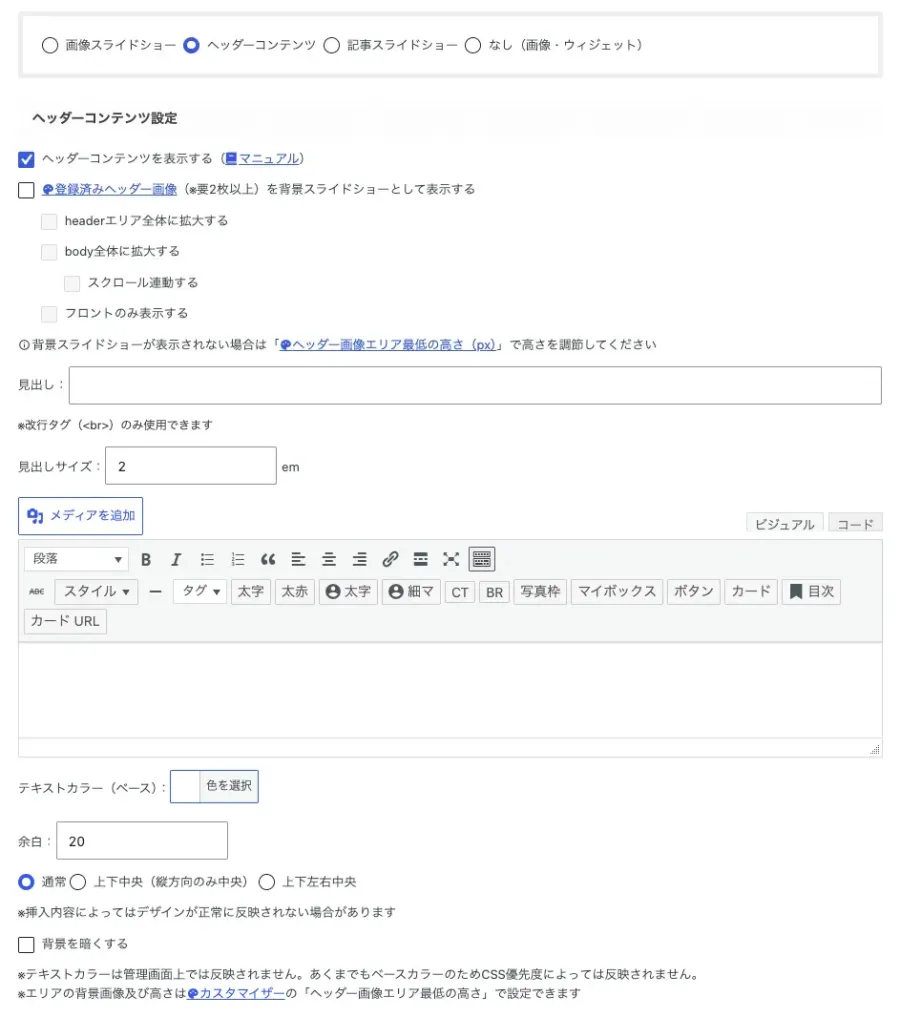The width and height of the screenshot is (900, 1015).
Task: Select 通常 layout radio button
Action: 26,882
